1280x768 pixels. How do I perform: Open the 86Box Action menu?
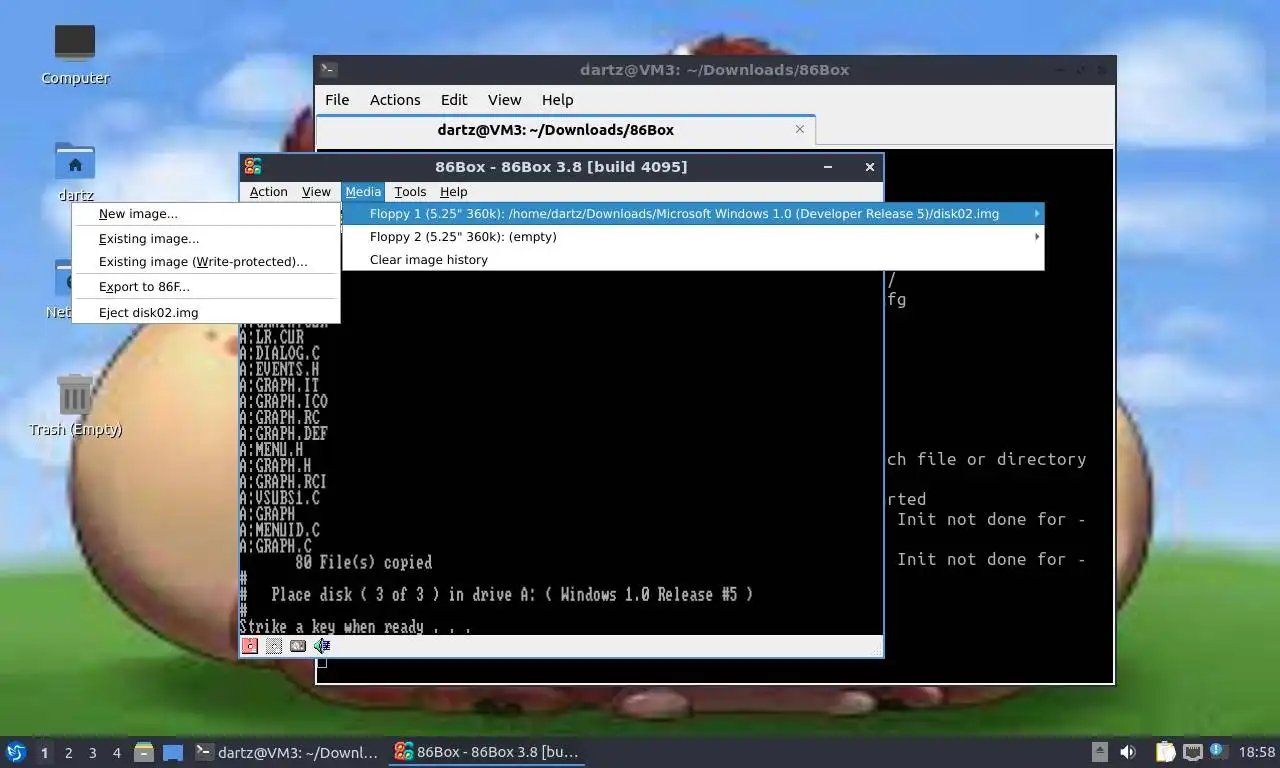[268, 192]
